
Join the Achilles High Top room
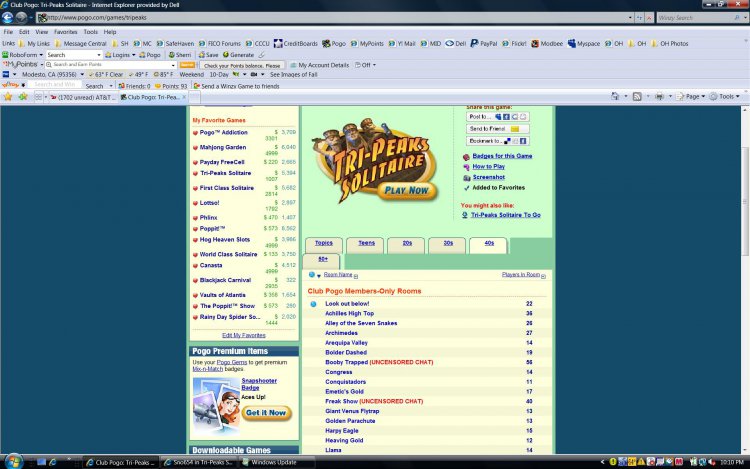(x=349, y=314)
